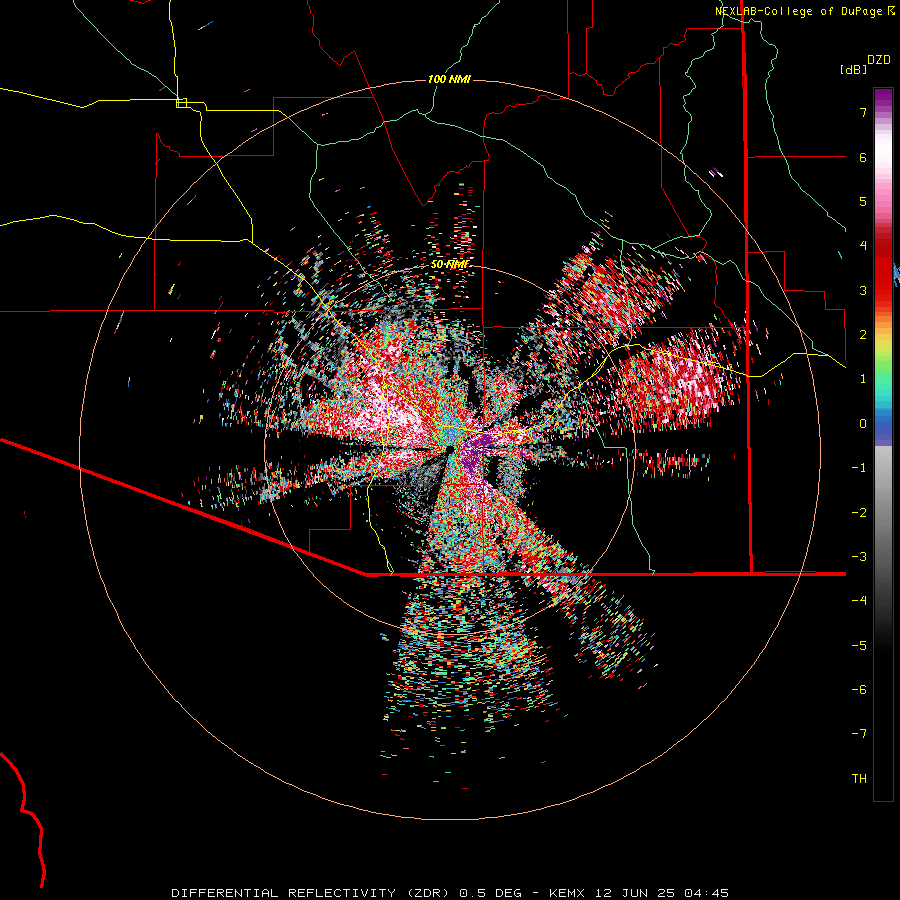Click the -7 value on the scale

tap(859, 734)
